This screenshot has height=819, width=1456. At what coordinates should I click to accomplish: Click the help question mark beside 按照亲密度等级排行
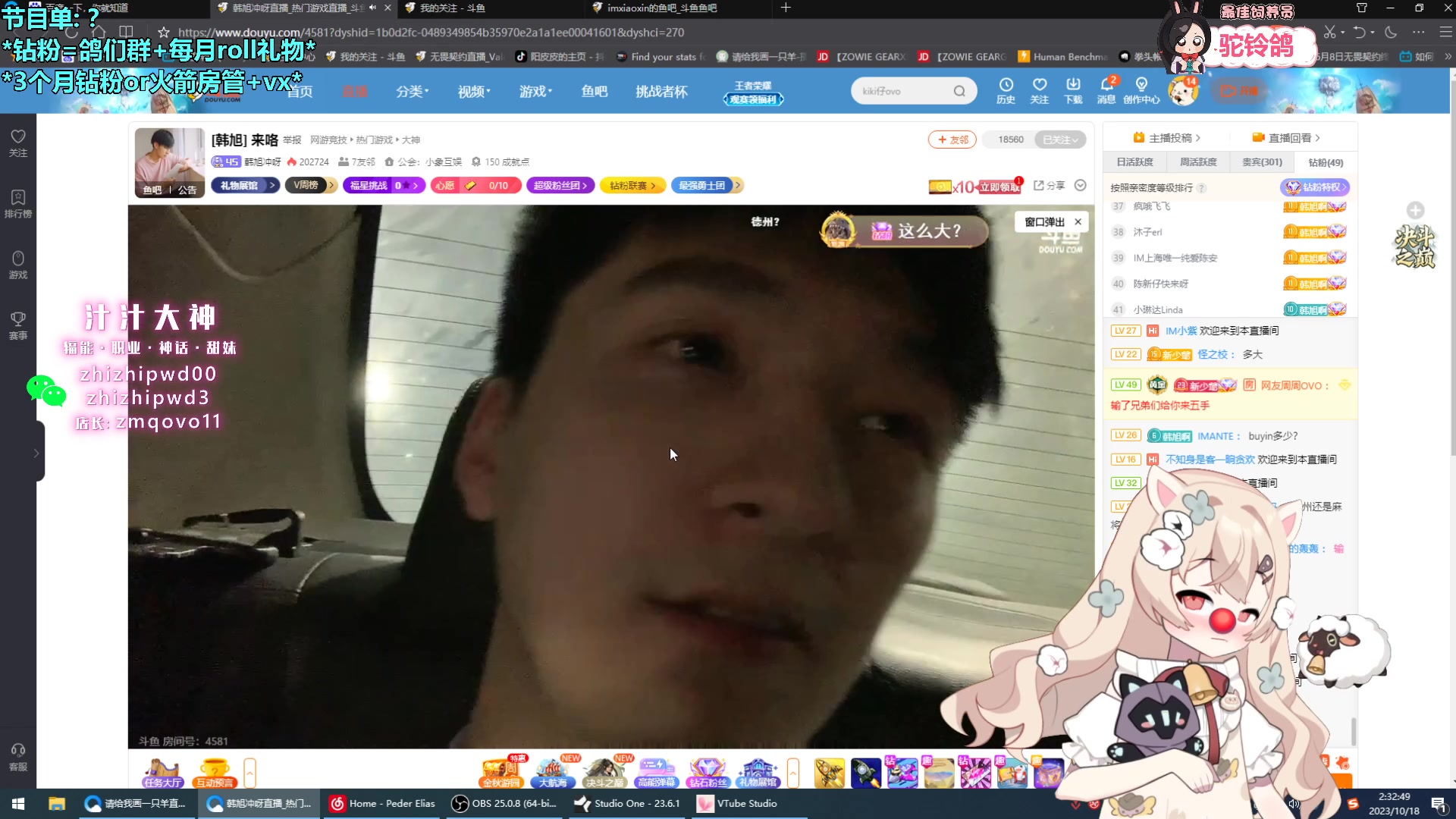tap(1202, 188)
